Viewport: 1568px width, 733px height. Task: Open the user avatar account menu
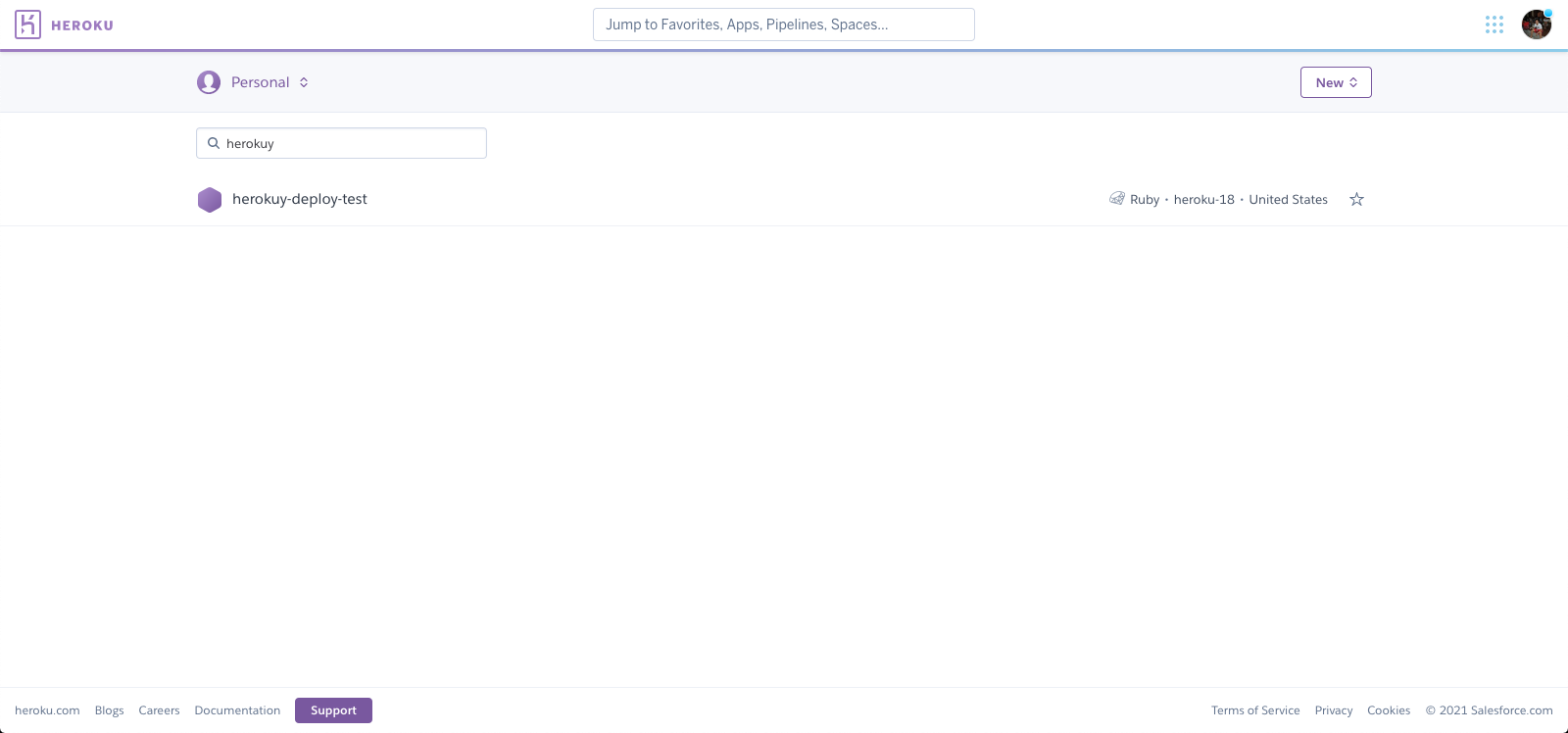1537,24
